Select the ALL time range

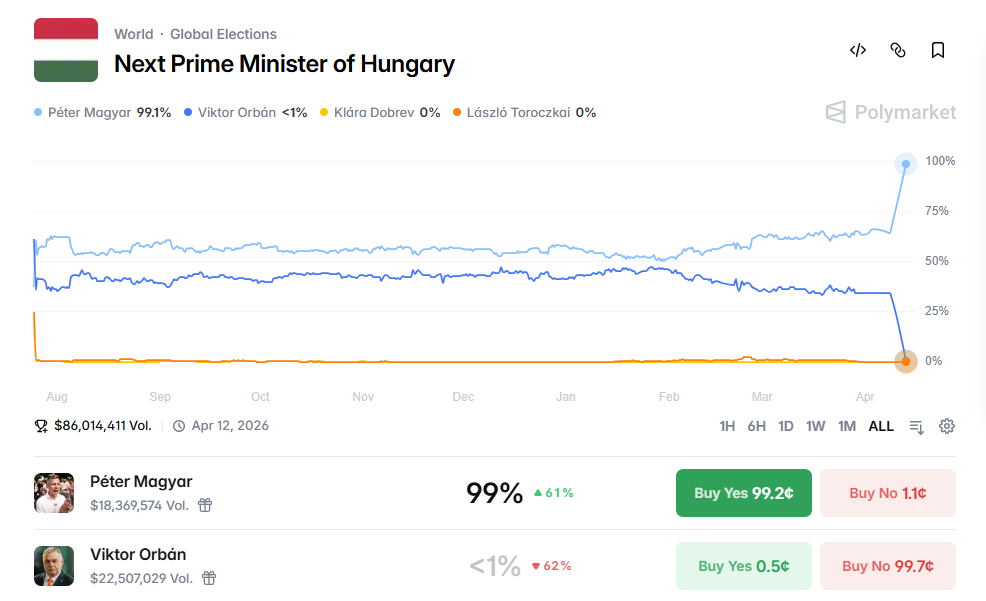[881, 426]
